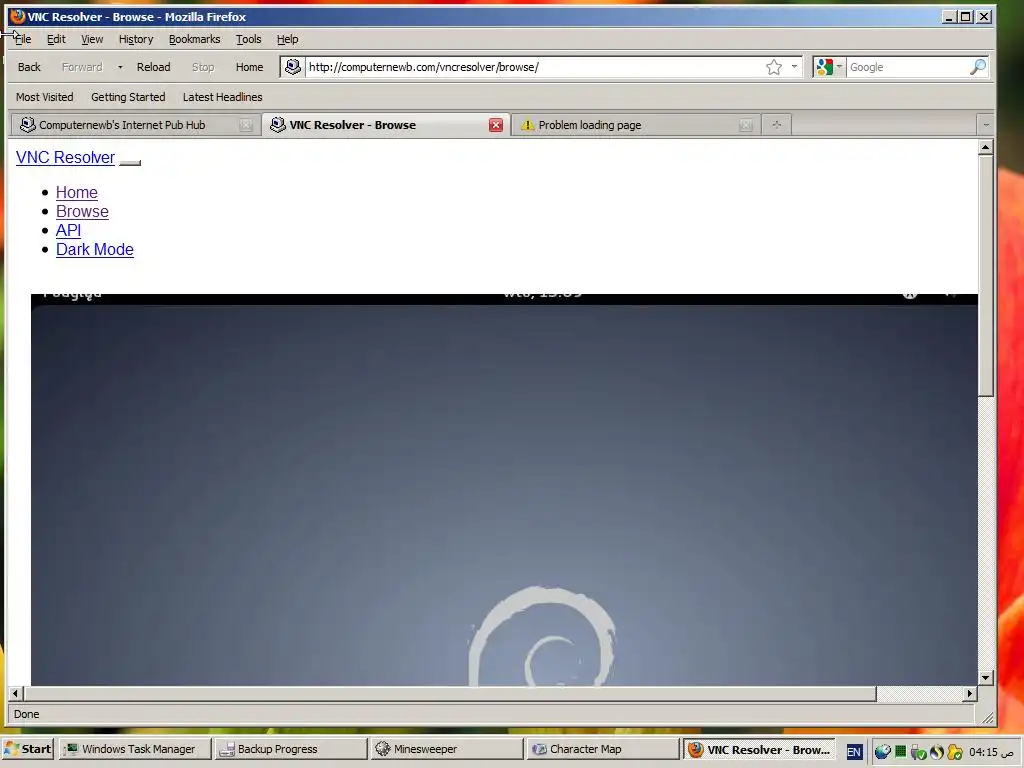Follow the VNC Resolver heading link
This screenshot has height=768, width=1024.
coord(65,157)
